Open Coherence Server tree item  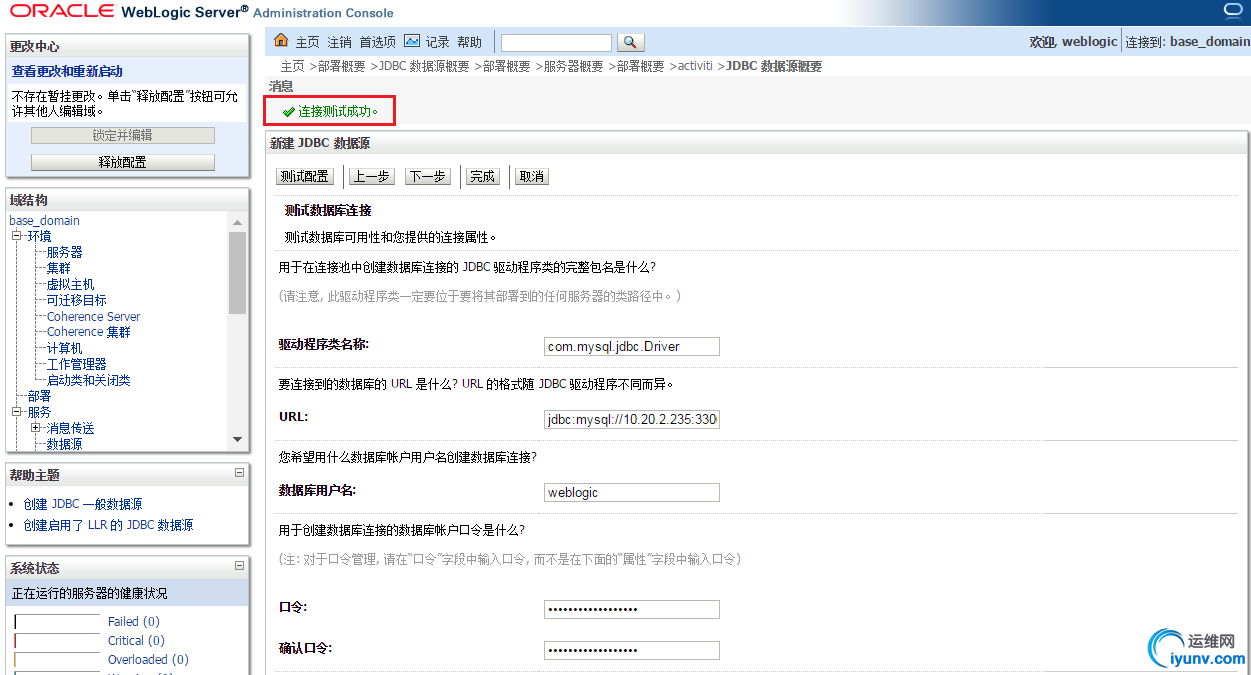click(93, 316)
